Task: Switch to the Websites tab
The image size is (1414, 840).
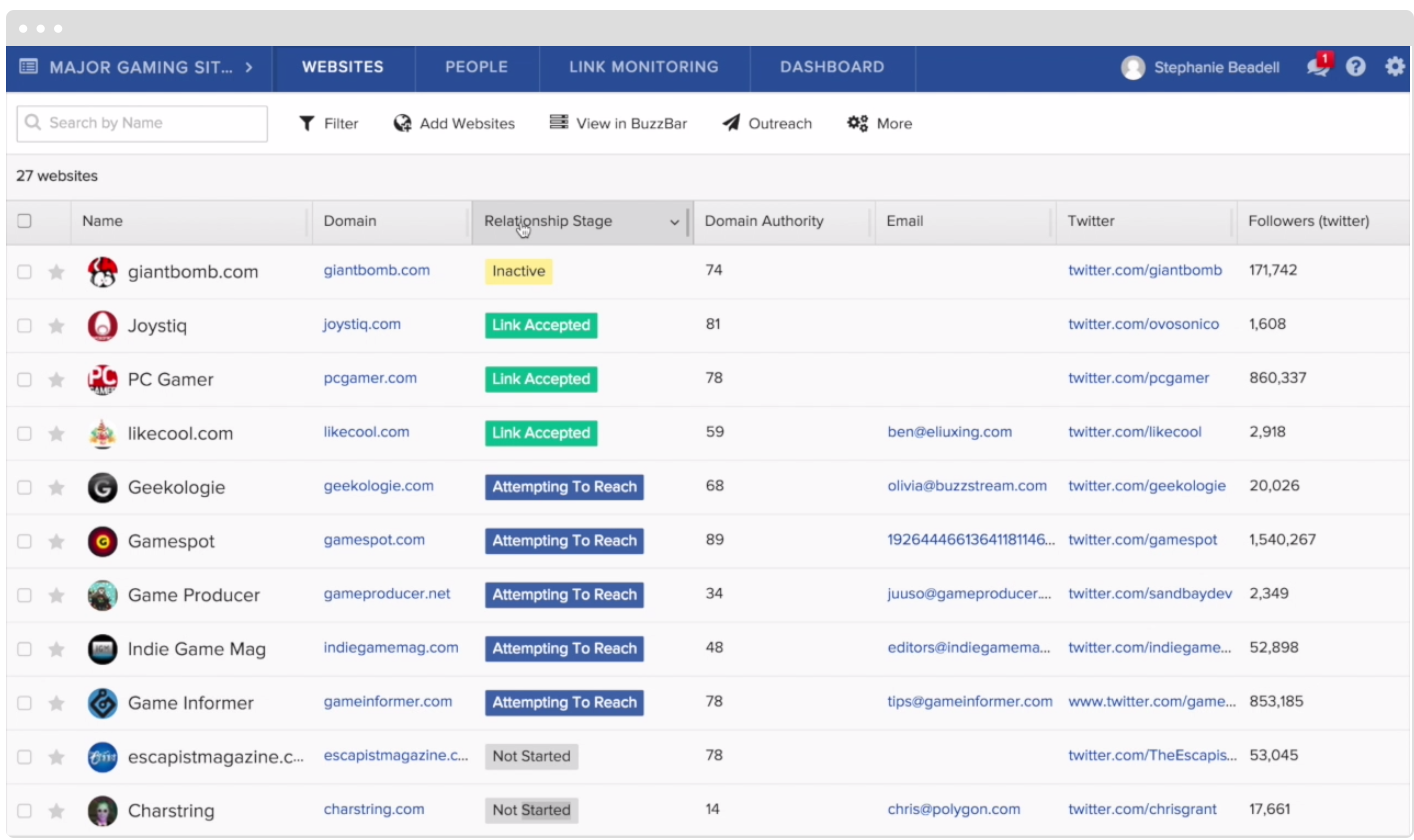Action: pyautogui.click(x=343, y=68)
